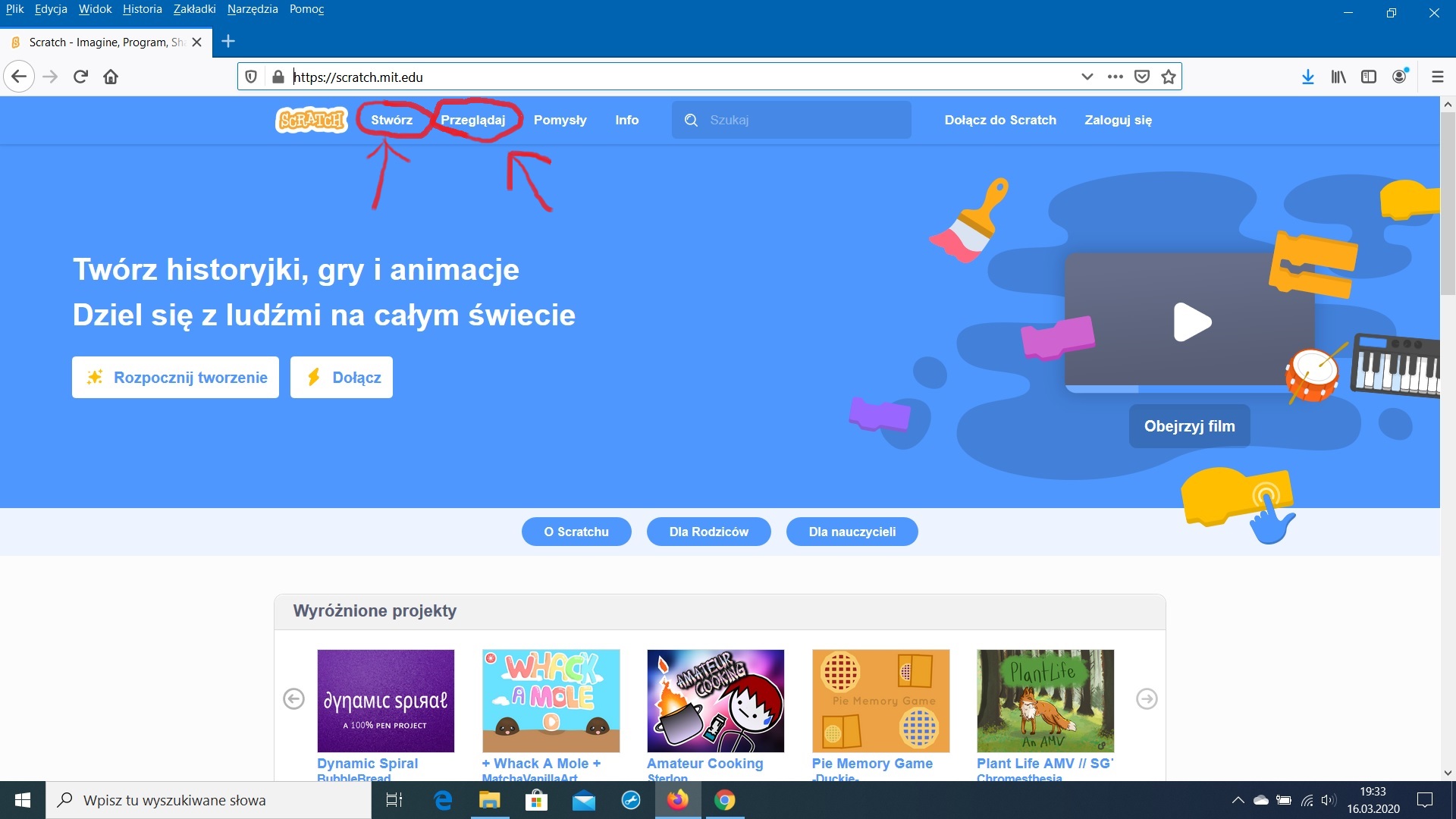Show hidden tray icons chevron
Screen dimensions: 1456x819
coord(1238,800)
